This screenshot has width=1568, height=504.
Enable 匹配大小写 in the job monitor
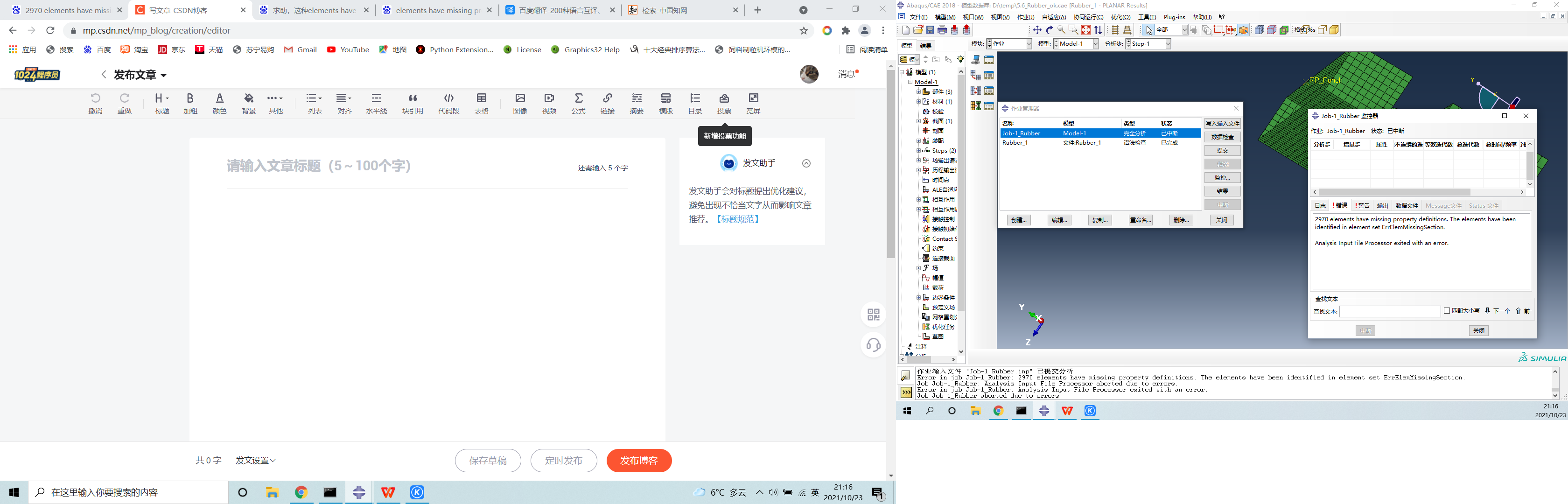(x=1446, y=311)
